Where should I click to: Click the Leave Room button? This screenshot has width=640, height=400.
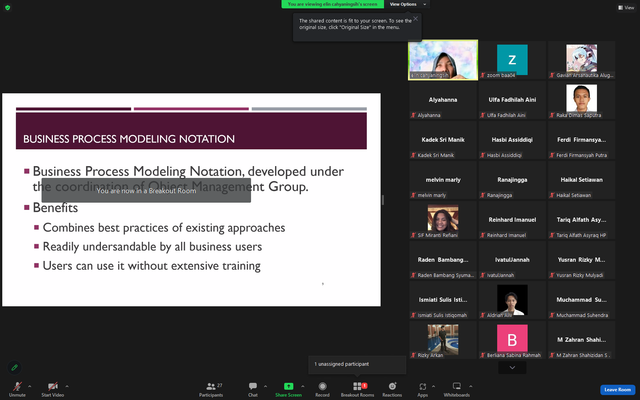tap(618, 390)
